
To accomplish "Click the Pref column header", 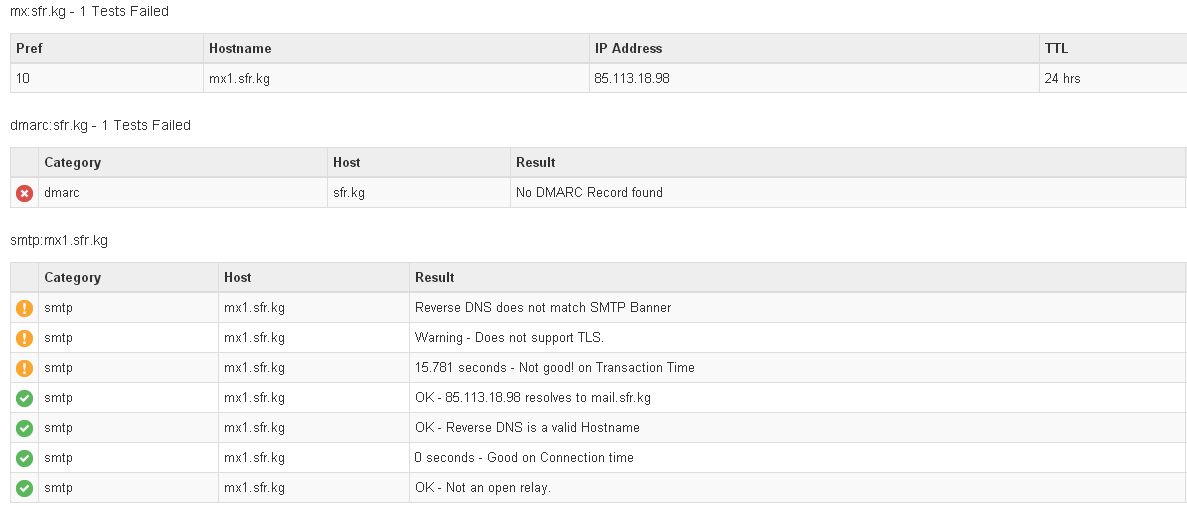I will 30,48.
